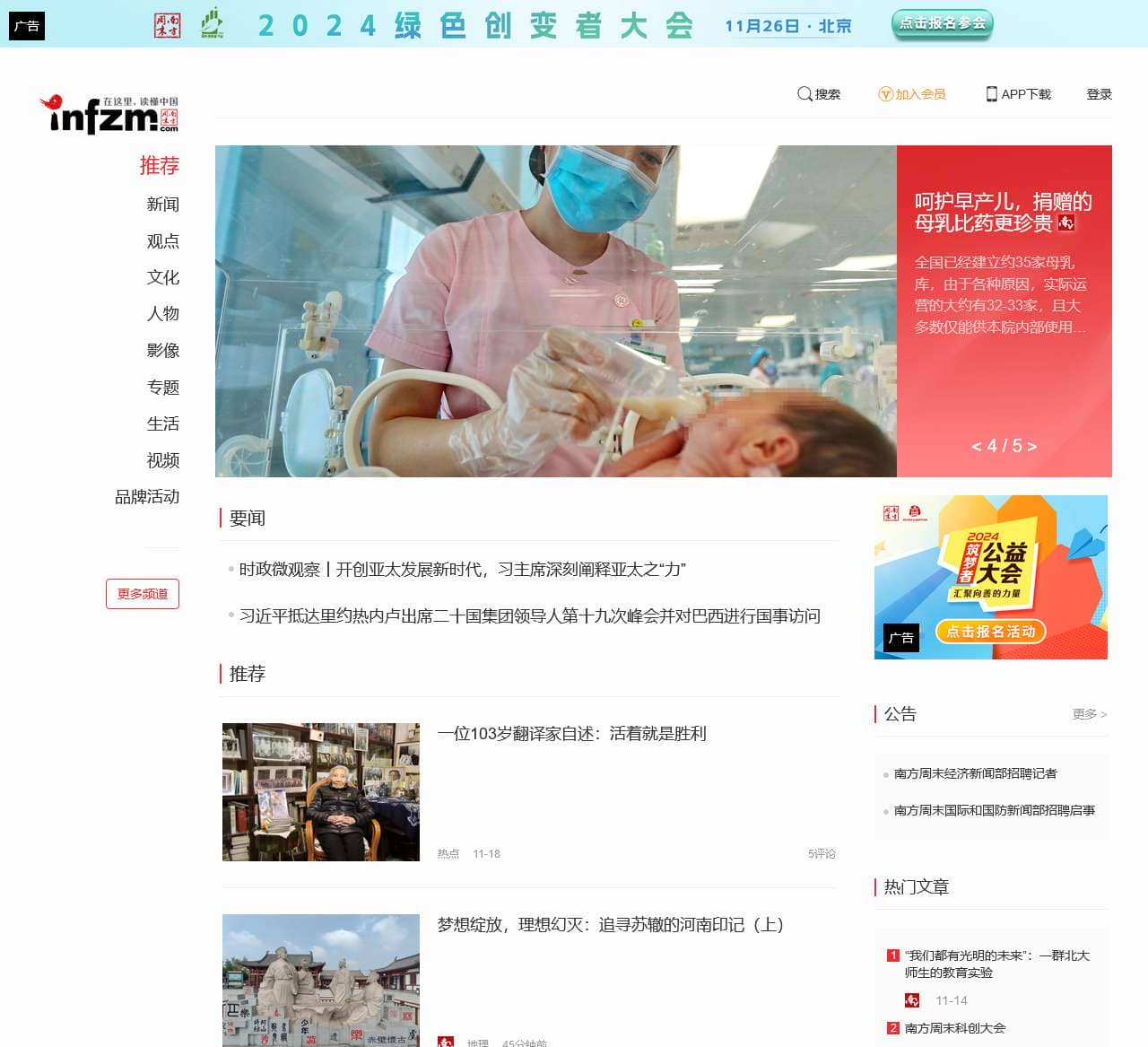Open the nurse feeding infant carousel image
Screen dimensions: 1148x1047
pos(556,311)
